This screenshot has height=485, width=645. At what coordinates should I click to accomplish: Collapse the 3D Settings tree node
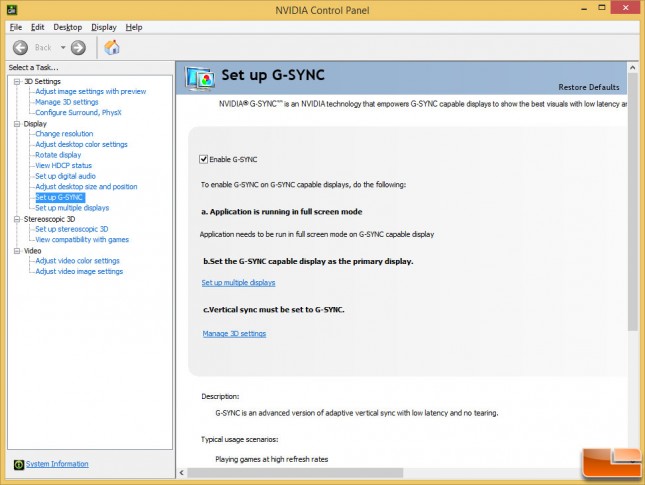coord(17,81)
